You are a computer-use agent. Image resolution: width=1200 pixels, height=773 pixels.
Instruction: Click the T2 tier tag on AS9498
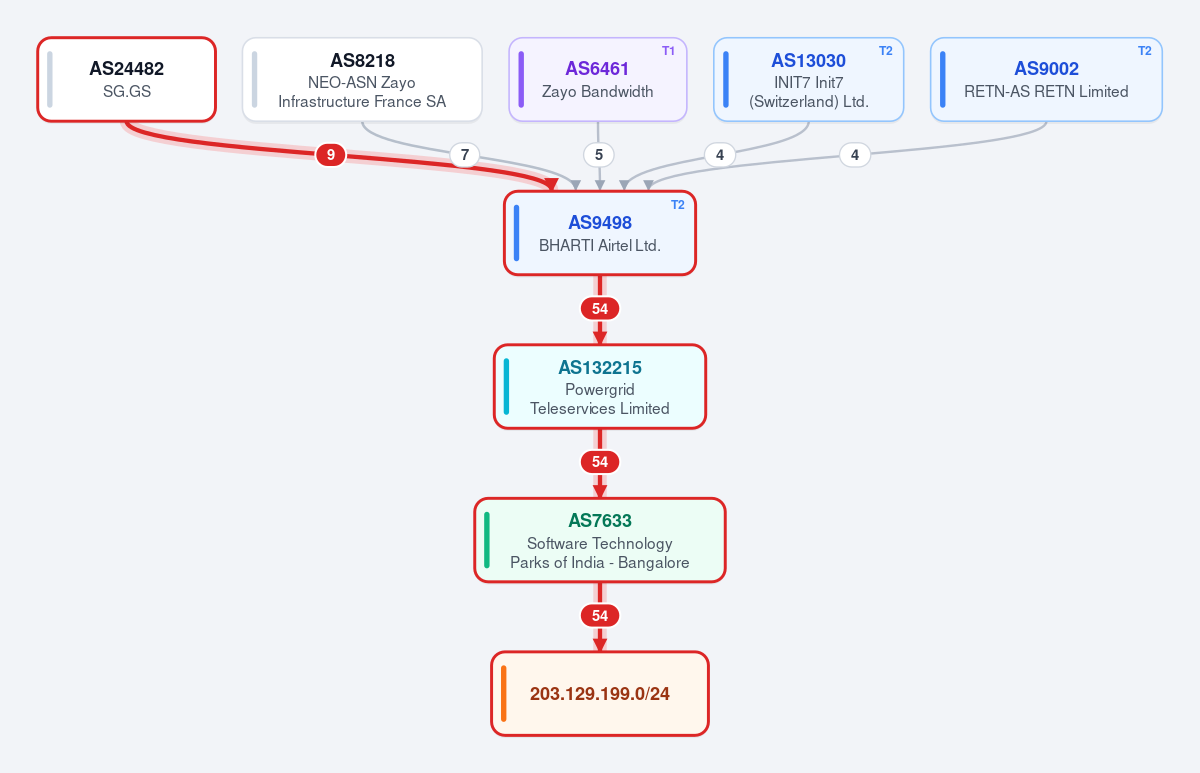coord(677,204)
